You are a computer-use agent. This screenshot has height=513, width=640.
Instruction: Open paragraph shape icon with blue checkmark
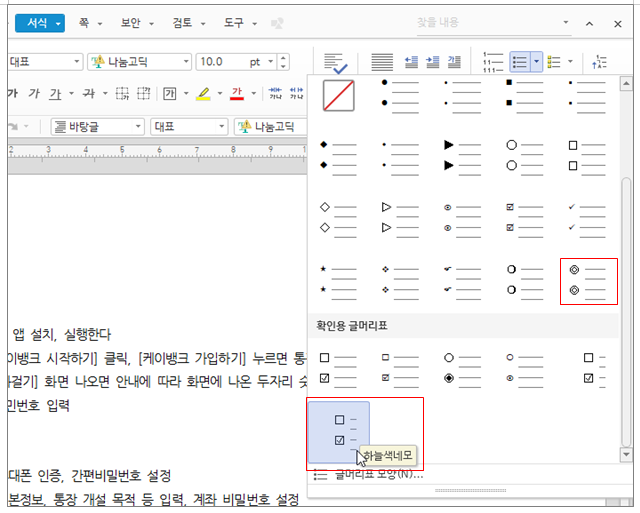[336, 63]
